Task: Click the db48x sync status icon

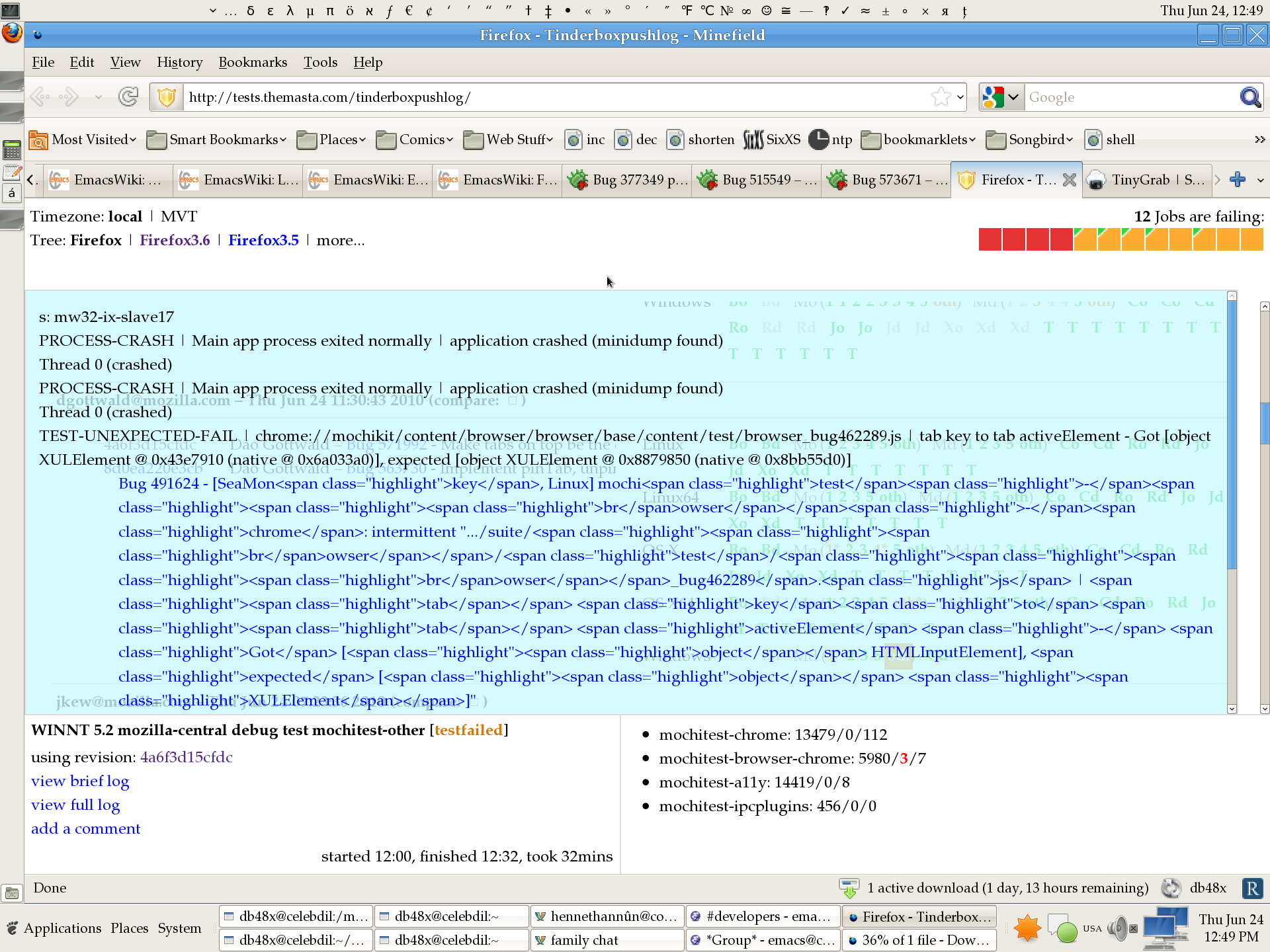Action: (1171, 888)
